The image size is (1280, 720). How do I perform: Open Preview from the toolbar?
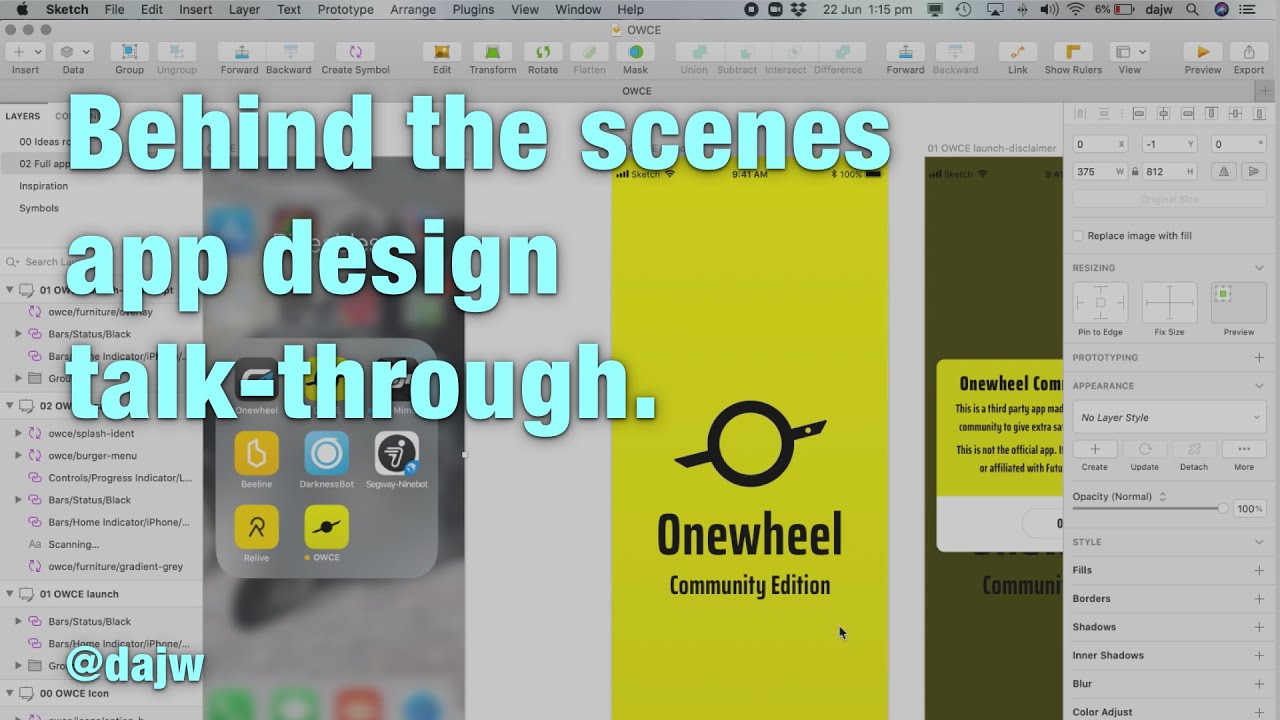coord(1203,52)
